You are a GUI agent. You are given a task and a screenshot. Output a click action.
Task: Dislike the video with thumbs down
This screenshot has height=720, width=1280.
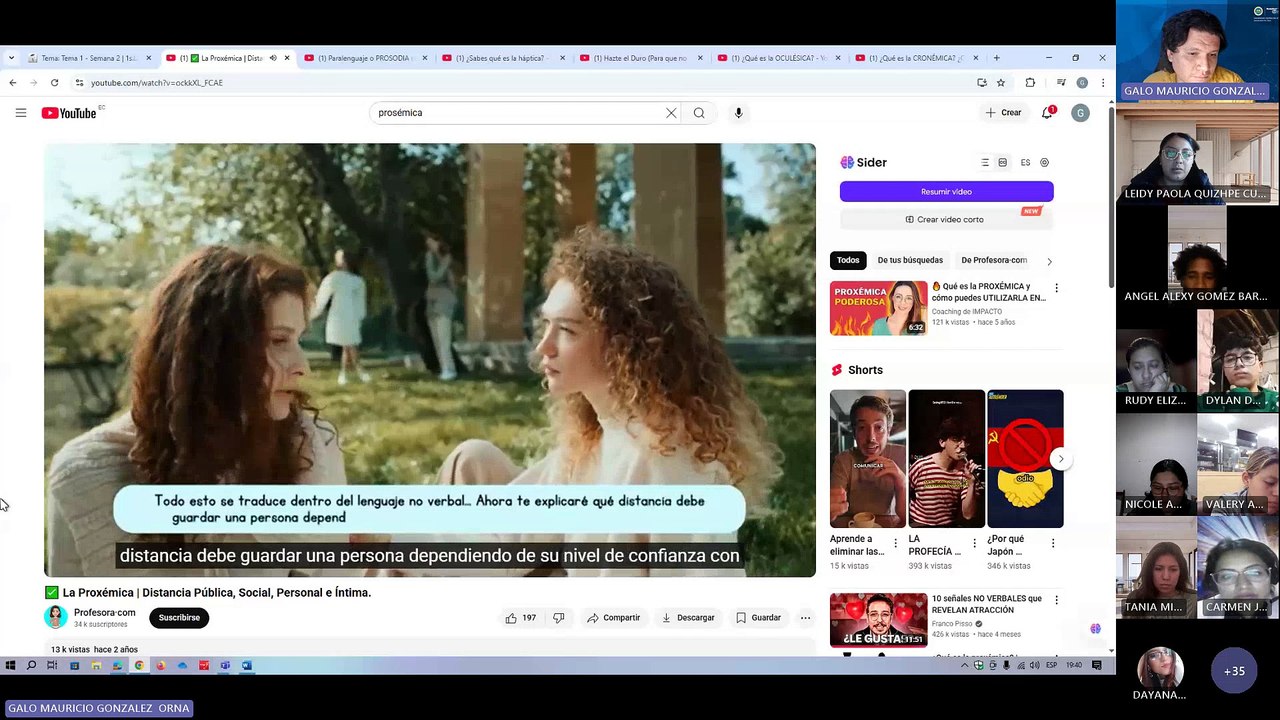coord(559,618)
